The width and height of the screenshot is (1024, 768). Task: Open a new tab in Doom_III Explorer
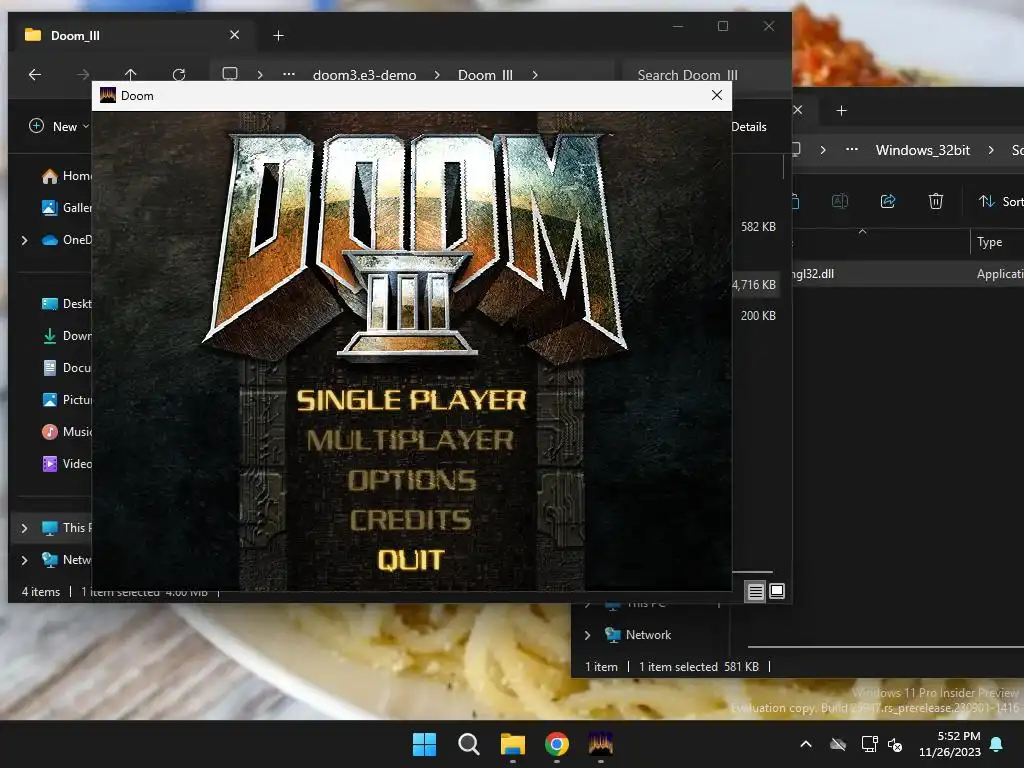point(278,35)
